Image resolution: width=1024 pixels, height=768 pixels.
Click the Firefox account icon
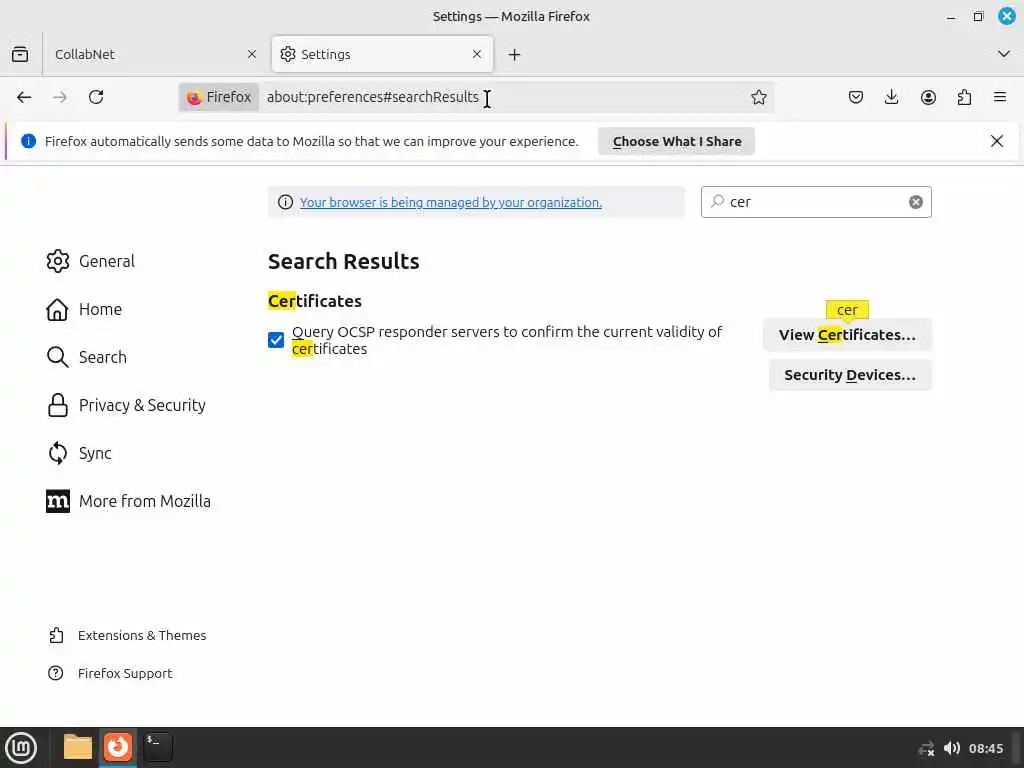(x=928, y=97)
